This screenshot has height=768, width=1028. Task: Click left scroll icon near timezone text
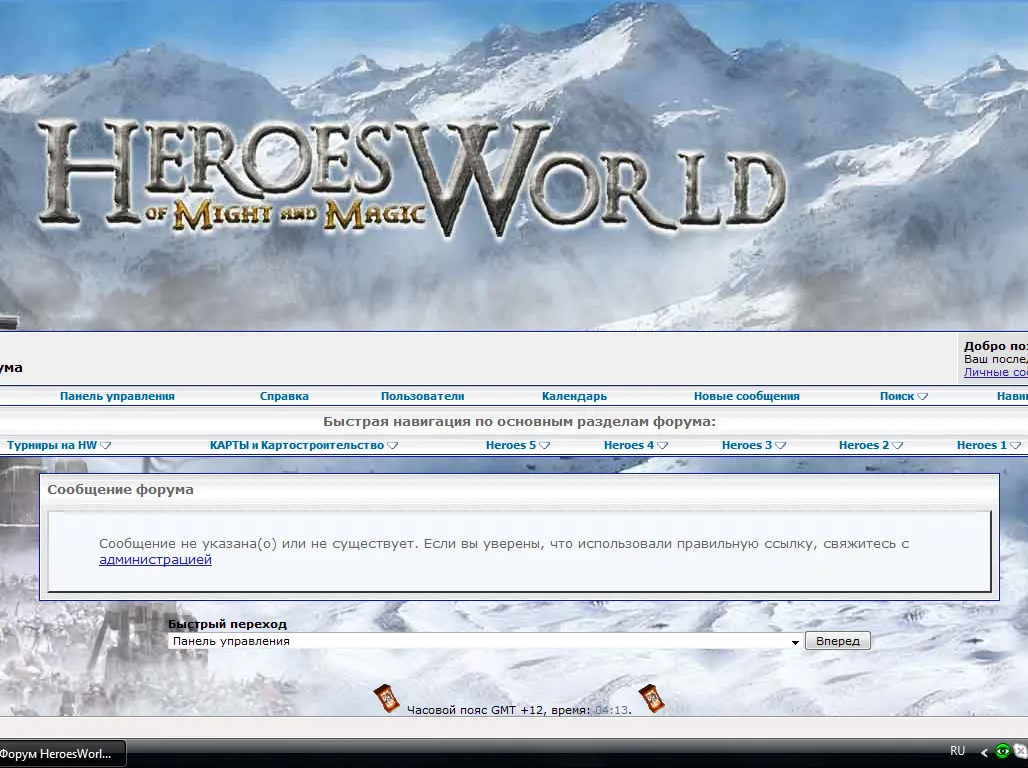click(387, 698)
